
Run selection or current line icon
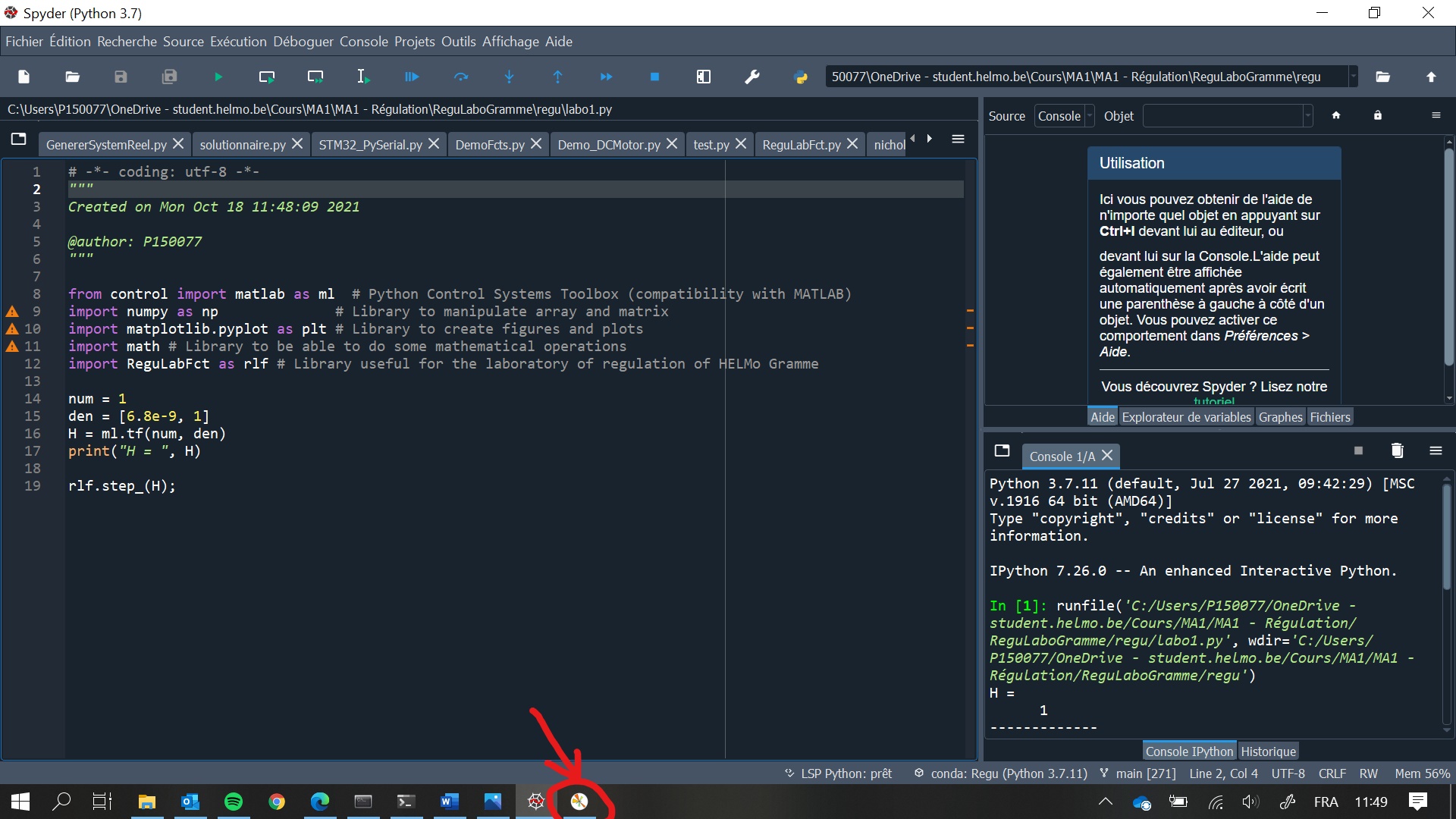pos(363,77)
